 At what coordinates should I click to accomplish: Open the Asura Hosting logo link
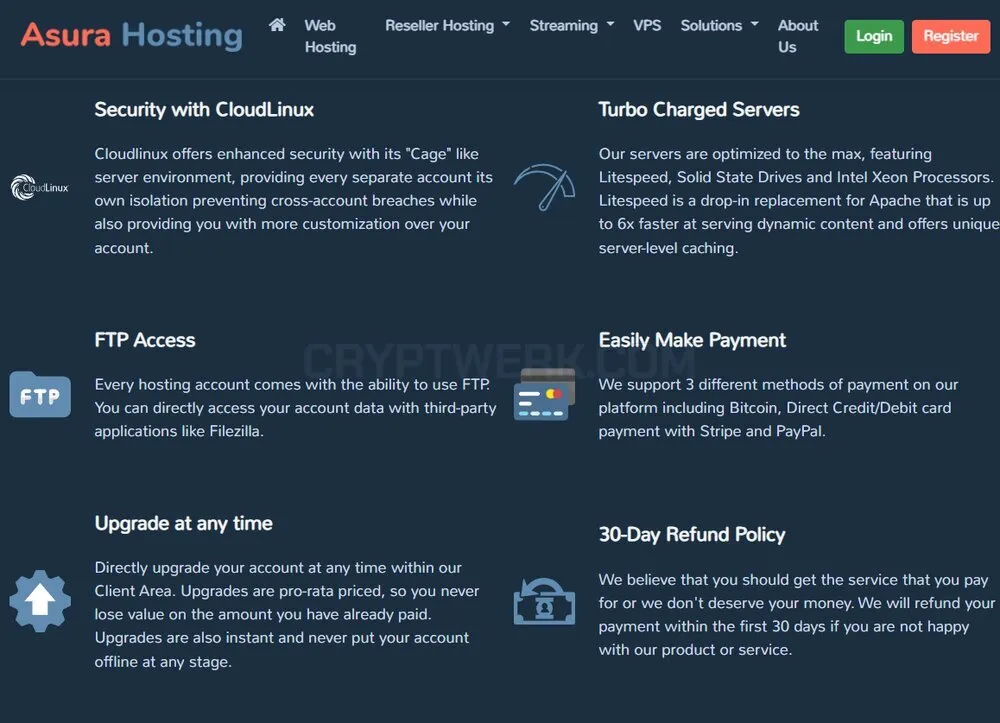click(x=131, y=35)
